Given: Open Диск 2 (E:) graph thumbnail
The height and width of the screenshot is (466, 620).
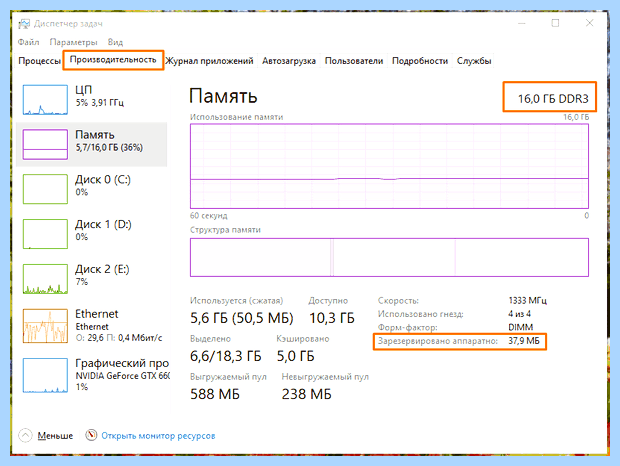Looking at the screenshot, I should (x=45, y=279).
